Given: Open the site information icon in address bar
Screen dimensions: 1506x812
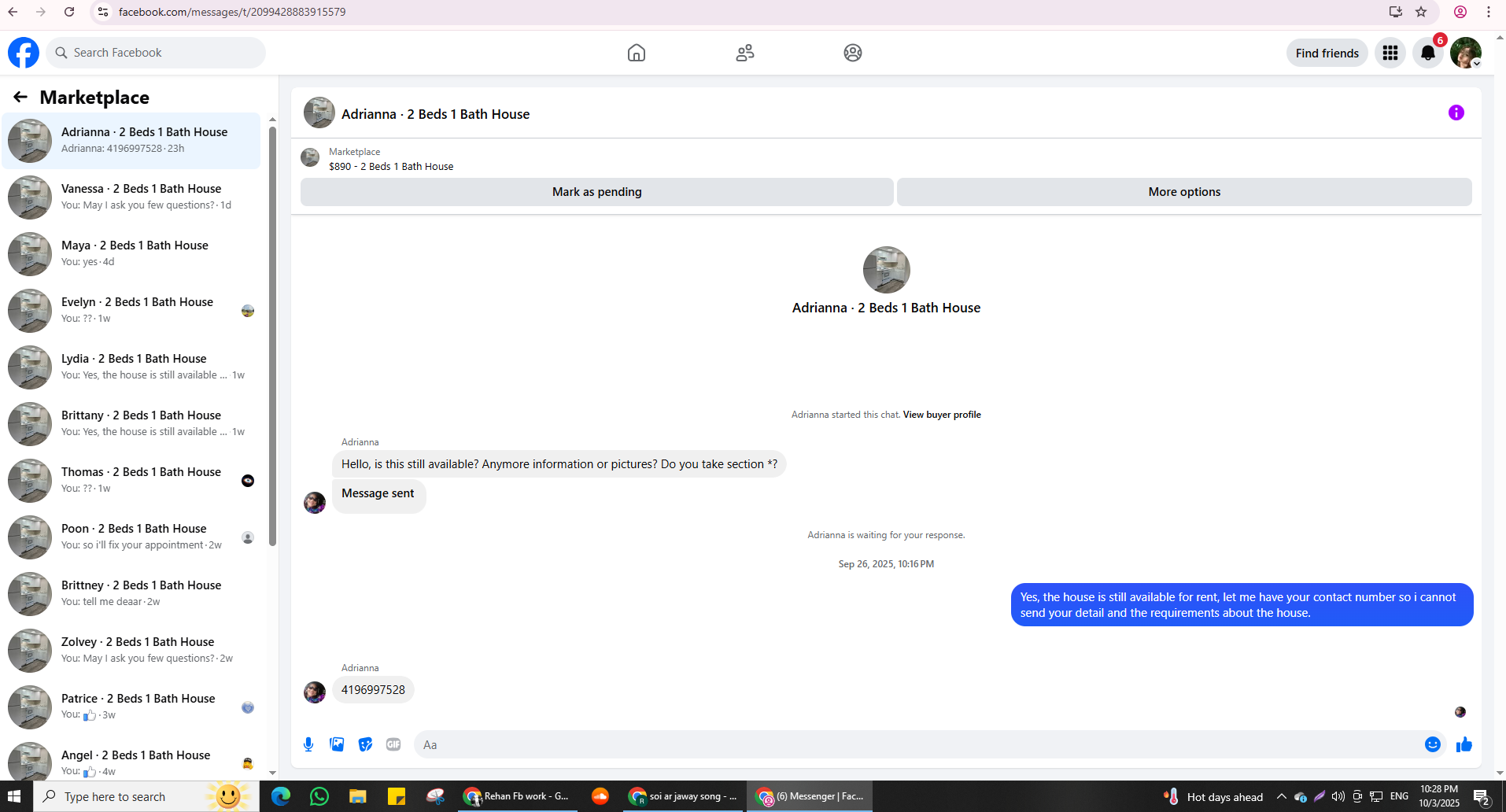Looking at the screenshot, I should (x=103, y=12).
